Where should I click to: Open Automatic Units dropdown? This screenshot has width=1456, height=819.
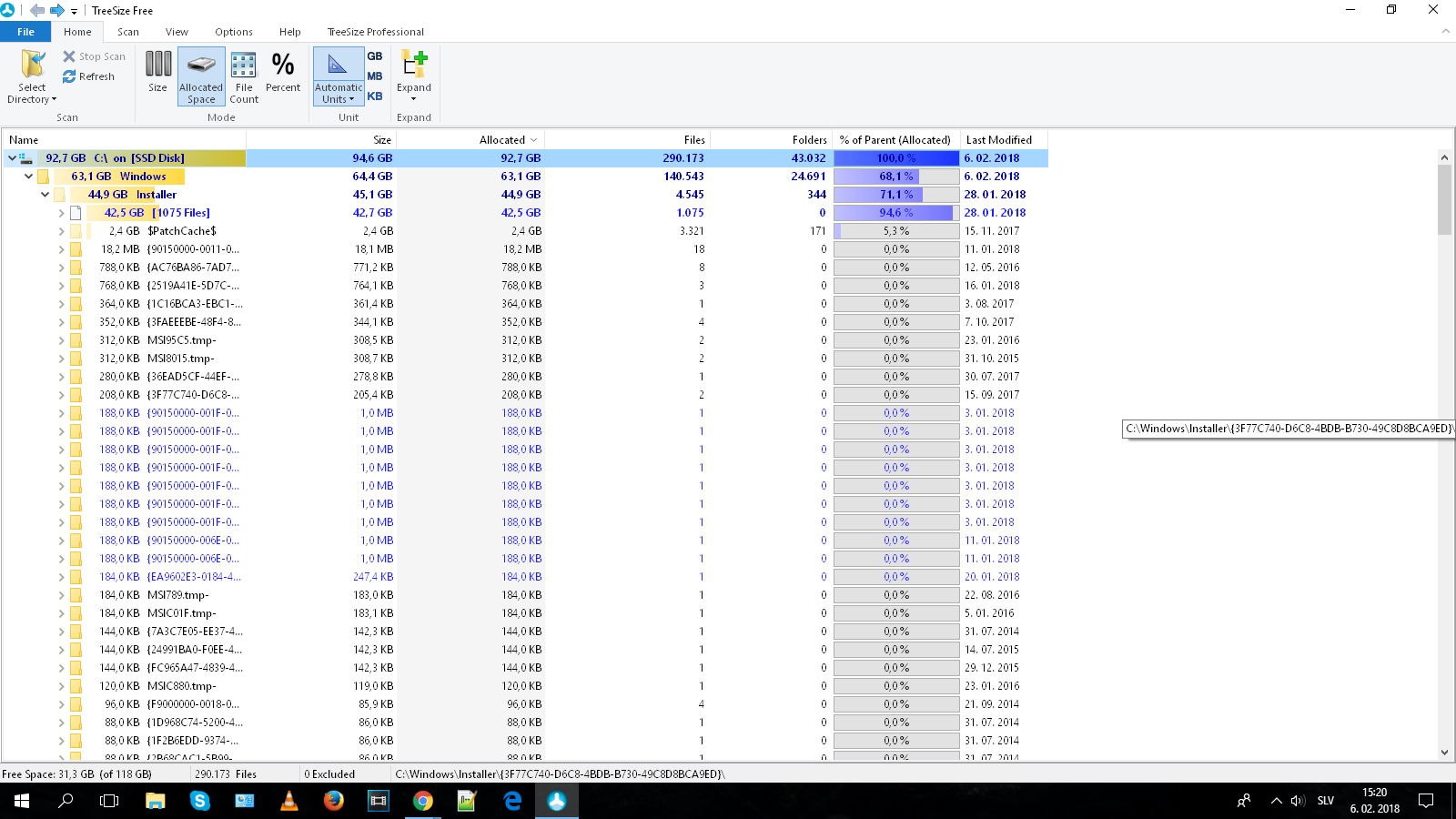click(338, 76)
